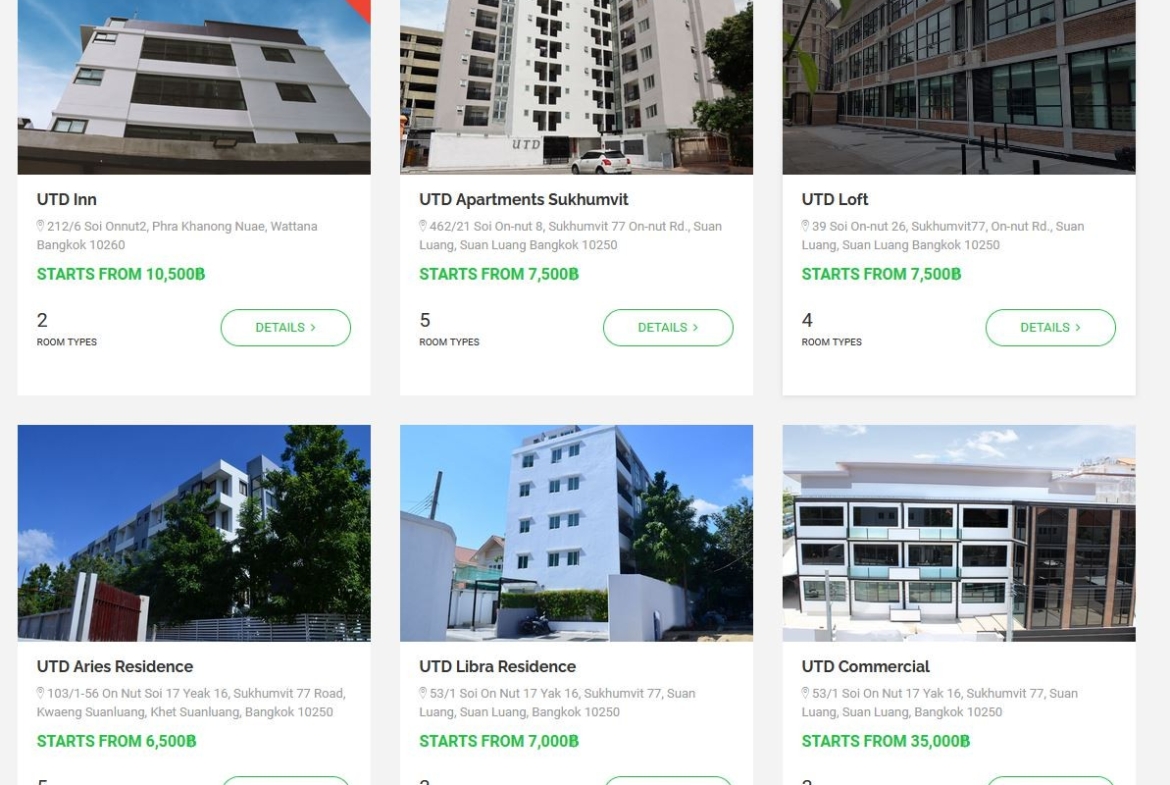Screen dimensions: 1170x785
Task: Open the UTD Commercial building photo
Action: coord(959,534)
